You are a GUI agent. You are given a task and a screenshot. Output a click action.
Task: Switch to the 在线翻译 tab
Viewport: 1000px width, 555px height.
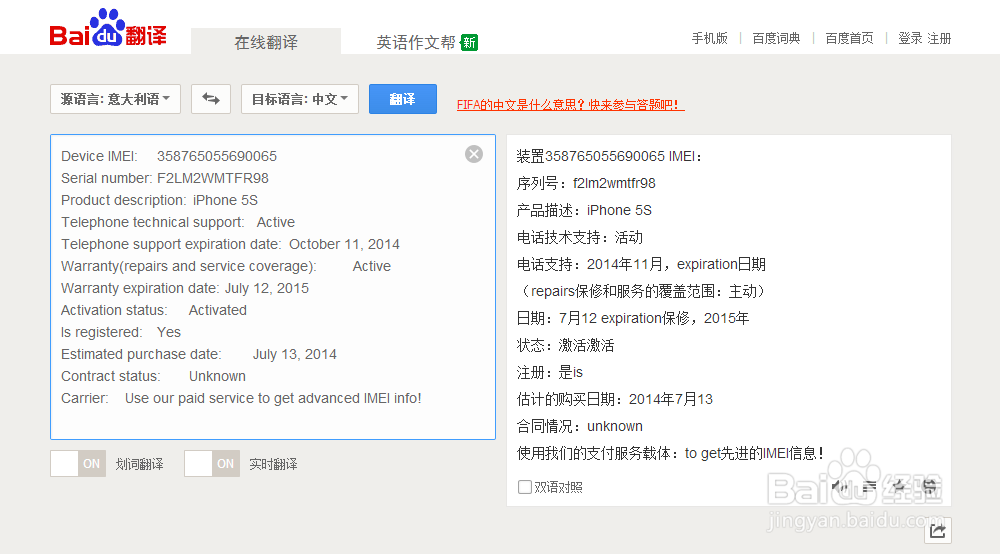tap(266, 42)
